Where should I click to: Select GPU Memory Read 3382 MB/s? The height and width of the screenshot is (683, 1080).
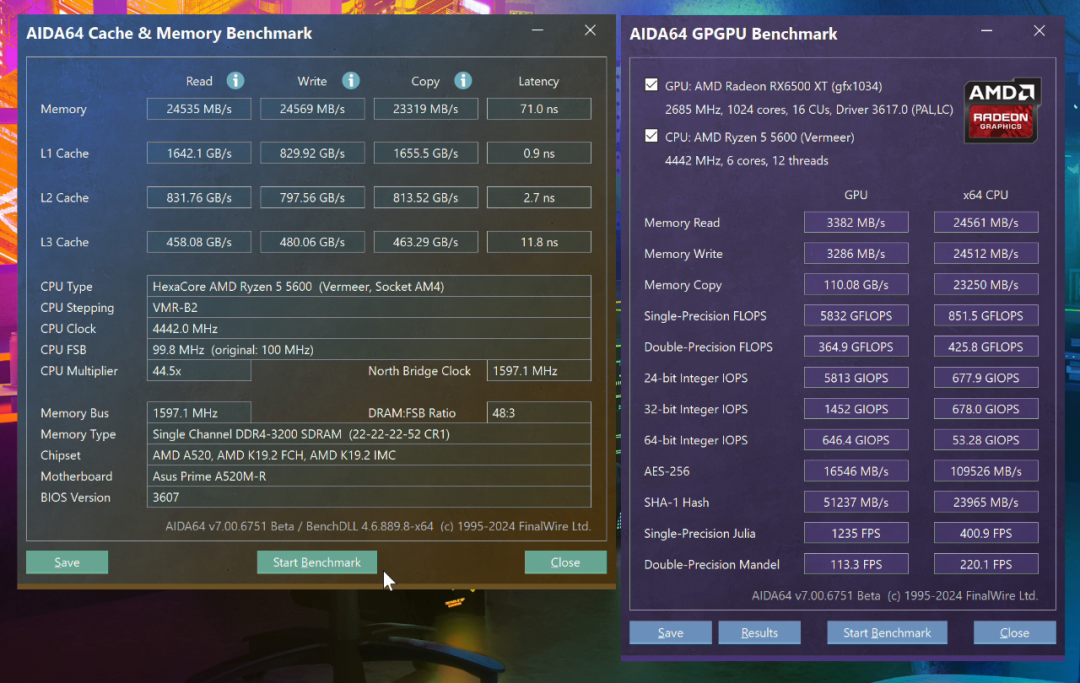856,222
